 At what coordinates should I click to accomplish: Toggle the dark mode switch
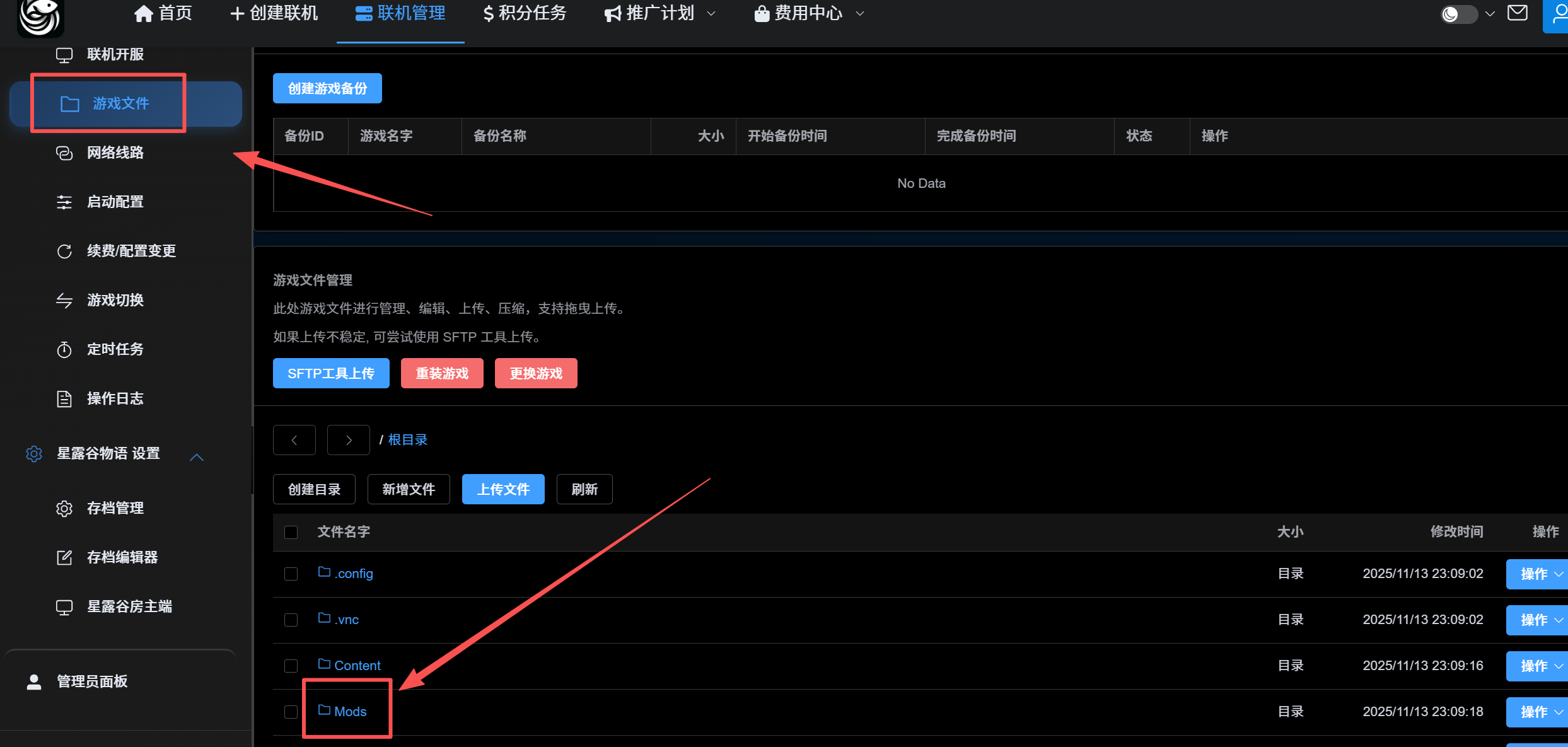click(x=1458, y=14)
